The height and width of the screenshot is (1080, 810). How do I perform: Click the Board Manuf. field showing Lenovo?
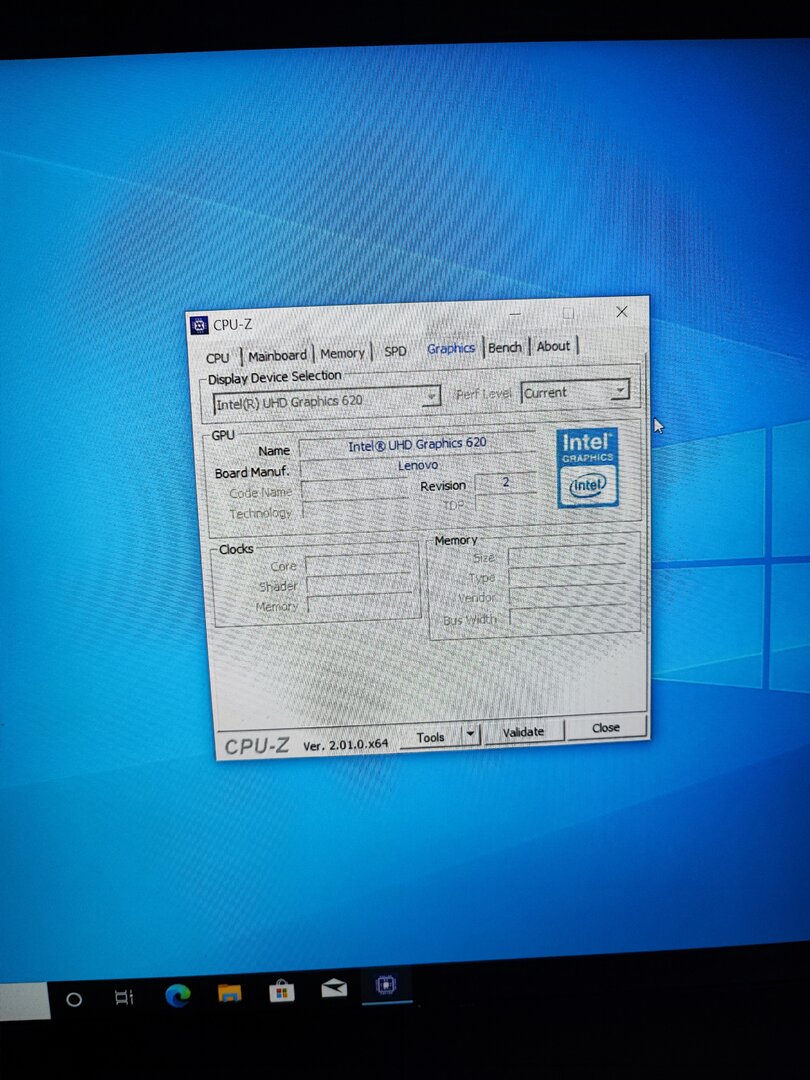click(417, 466)
